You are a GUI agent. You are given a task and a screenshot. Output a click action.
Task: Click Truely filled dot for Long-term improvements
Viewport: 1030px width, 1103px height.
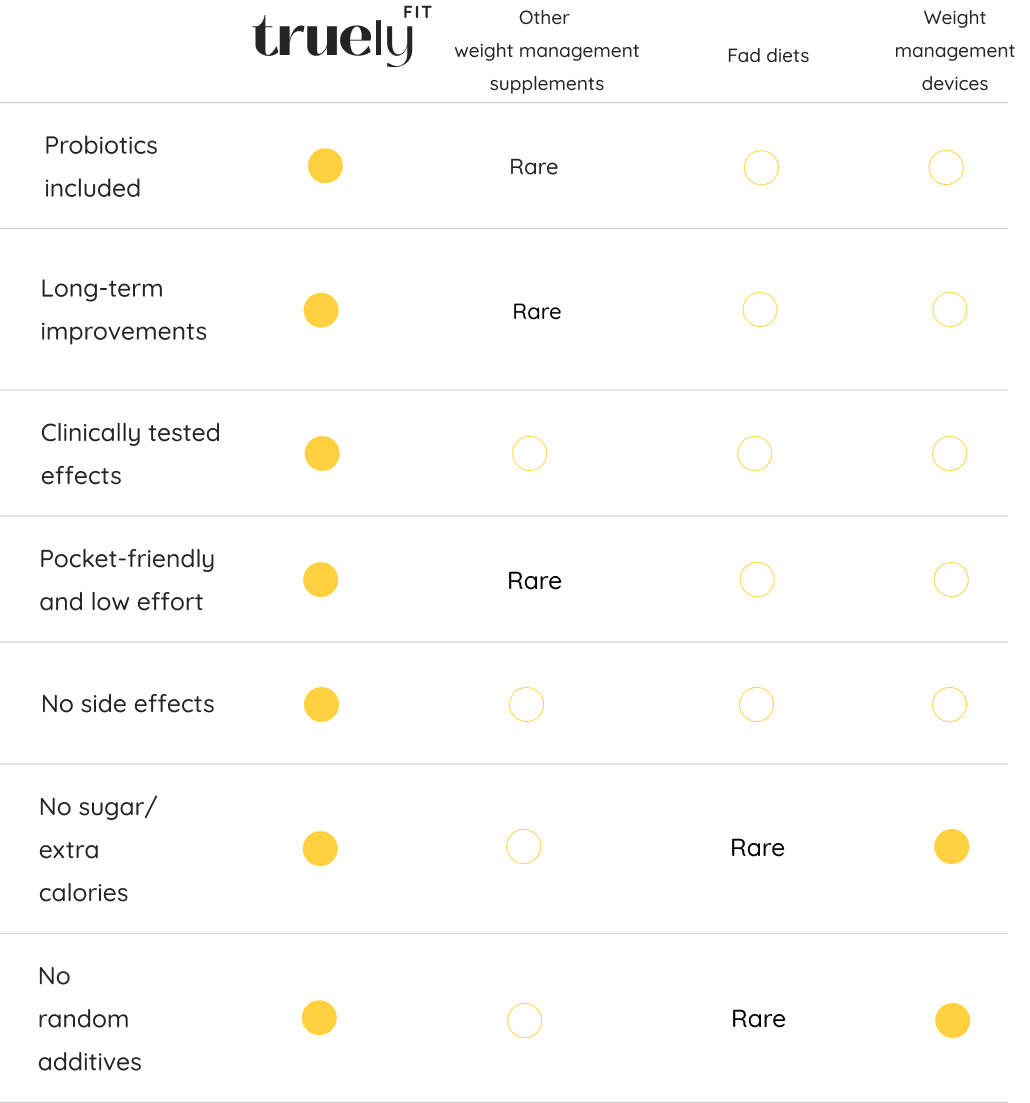click(321, 310)
